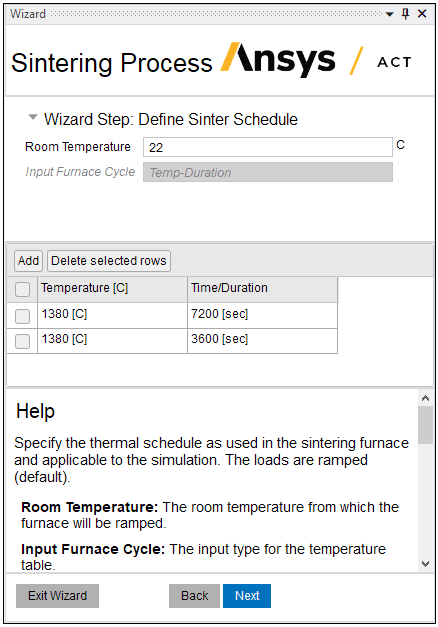This screenshot has width=438, height=627.
Task: Add a new schedule row
Action: tap(28, 261)
